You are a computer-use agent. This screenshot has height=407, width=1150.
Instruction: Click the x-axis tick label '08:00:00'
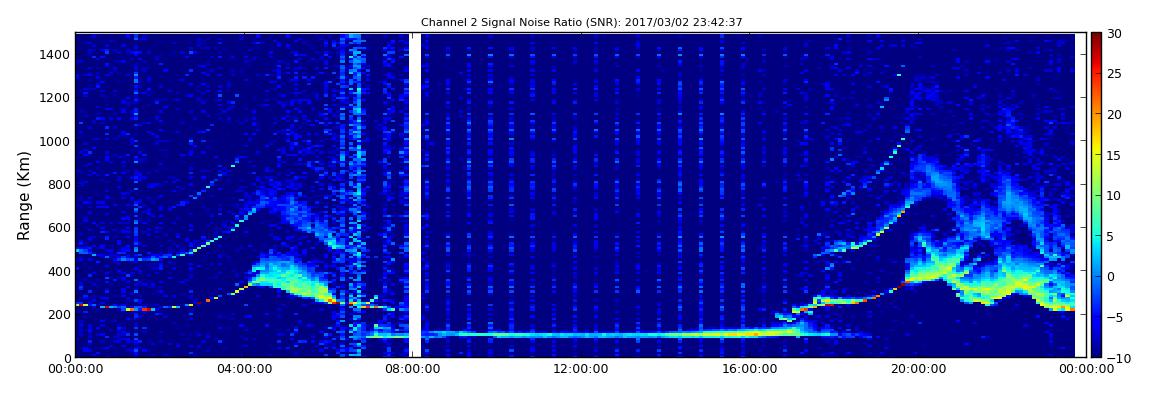(x=411, y=370)
